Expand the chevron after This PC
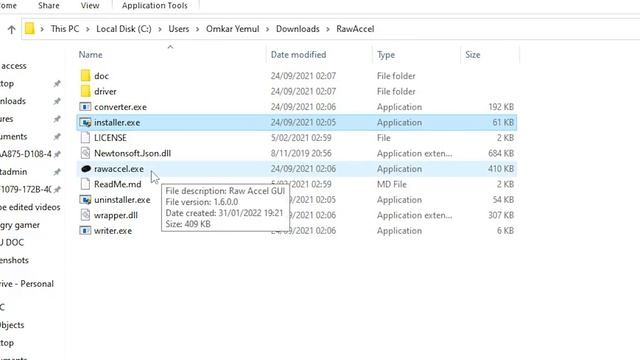 click(87, 29)
